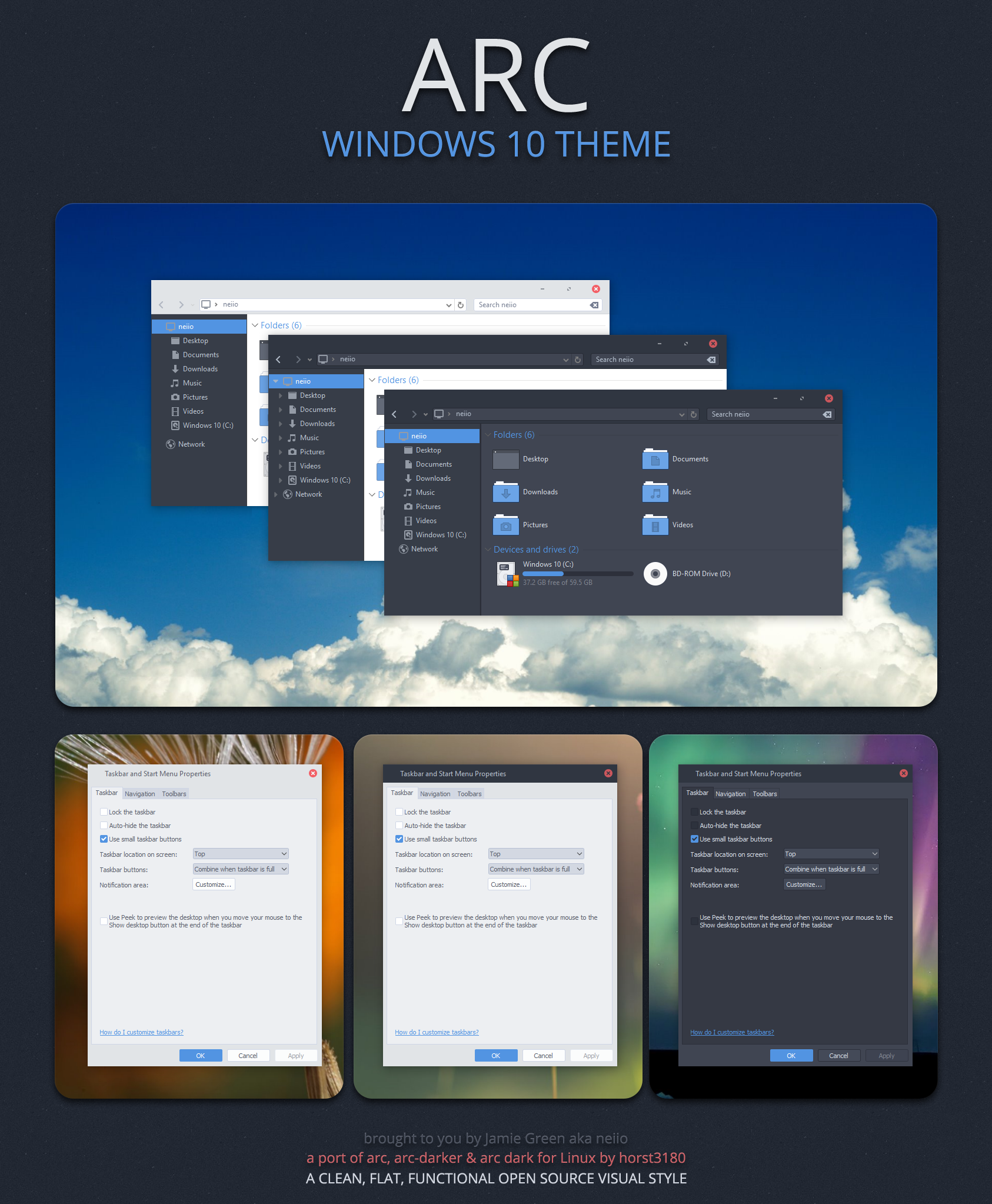
Task: Click Customize... button in light-titlebar dialog
Action: [x=214, y=884]
